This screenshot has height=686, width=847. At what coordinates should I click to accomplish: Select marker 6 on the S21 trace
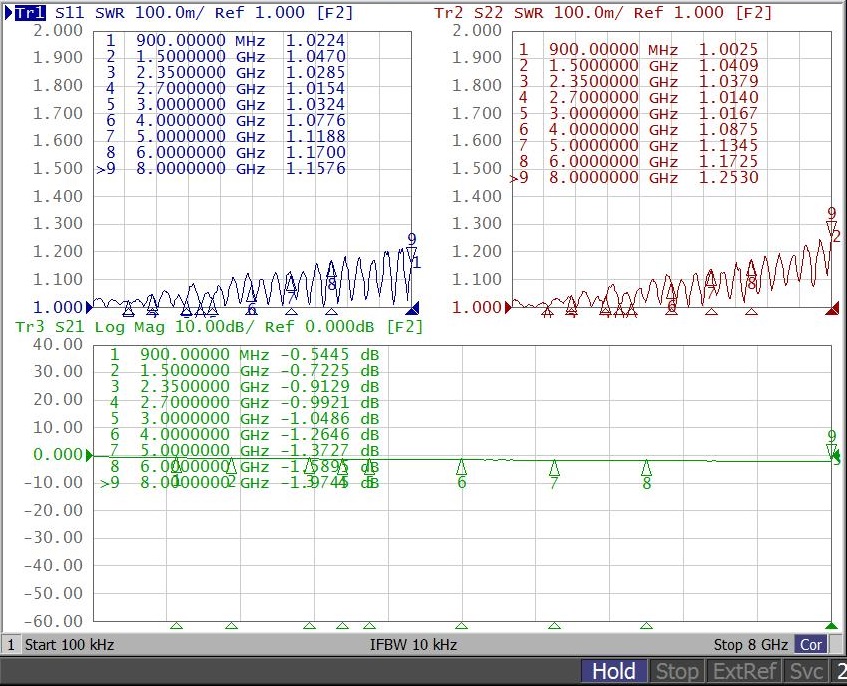462,468
